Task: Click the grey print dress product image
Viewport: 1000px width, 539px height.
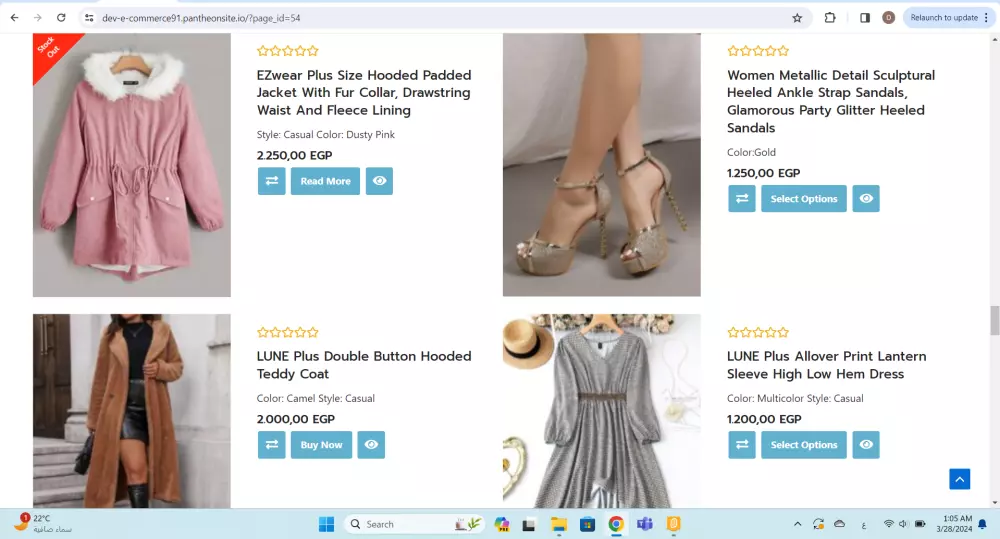Action: pos(601,411)
